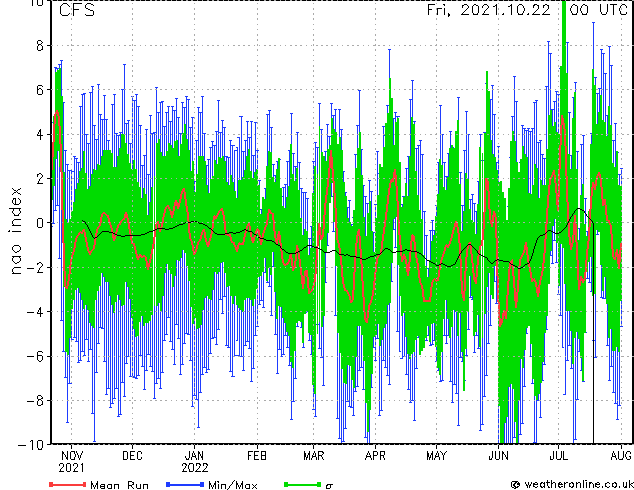The height and width of the screenshot is (490, 634).
Task: Click the NOV 2021 axis label
Action: tap(72, 462)
